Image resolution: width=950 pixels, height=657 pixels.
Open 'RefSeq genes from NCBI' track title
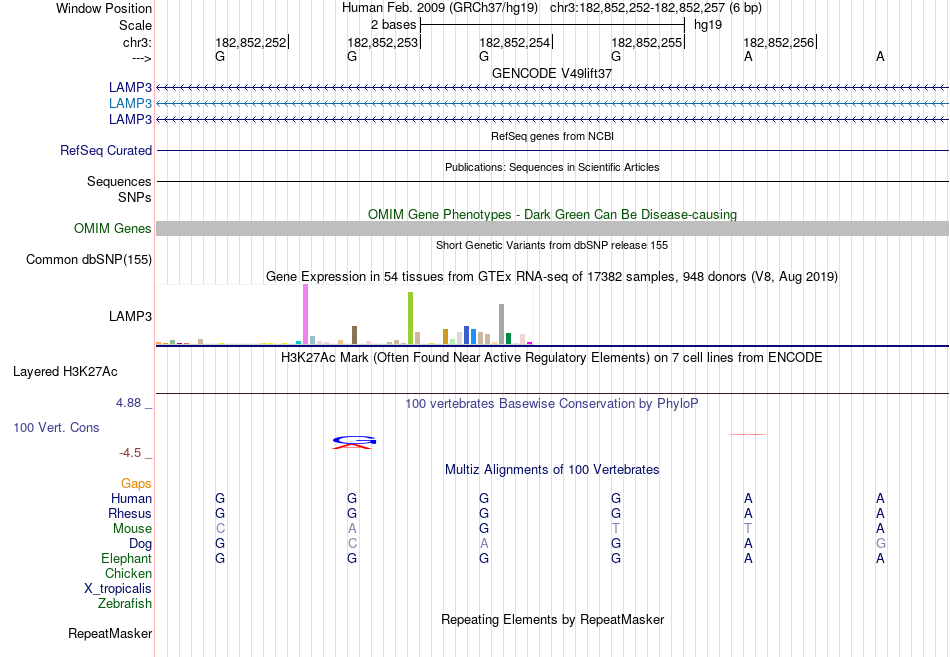552,136
